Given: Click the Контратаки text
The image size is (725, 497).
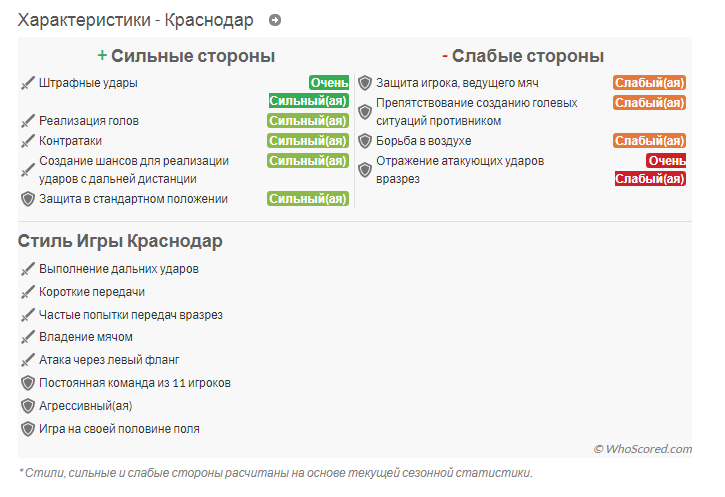Looking at the screenshot, I should [x=70, y=141].
